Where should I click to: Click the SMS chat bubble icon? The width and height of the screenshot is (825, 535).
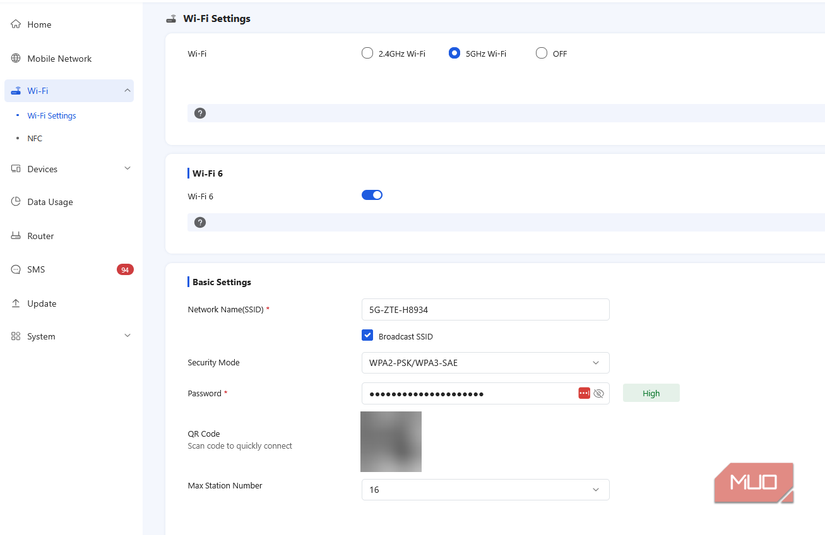(x=16, y=269)
